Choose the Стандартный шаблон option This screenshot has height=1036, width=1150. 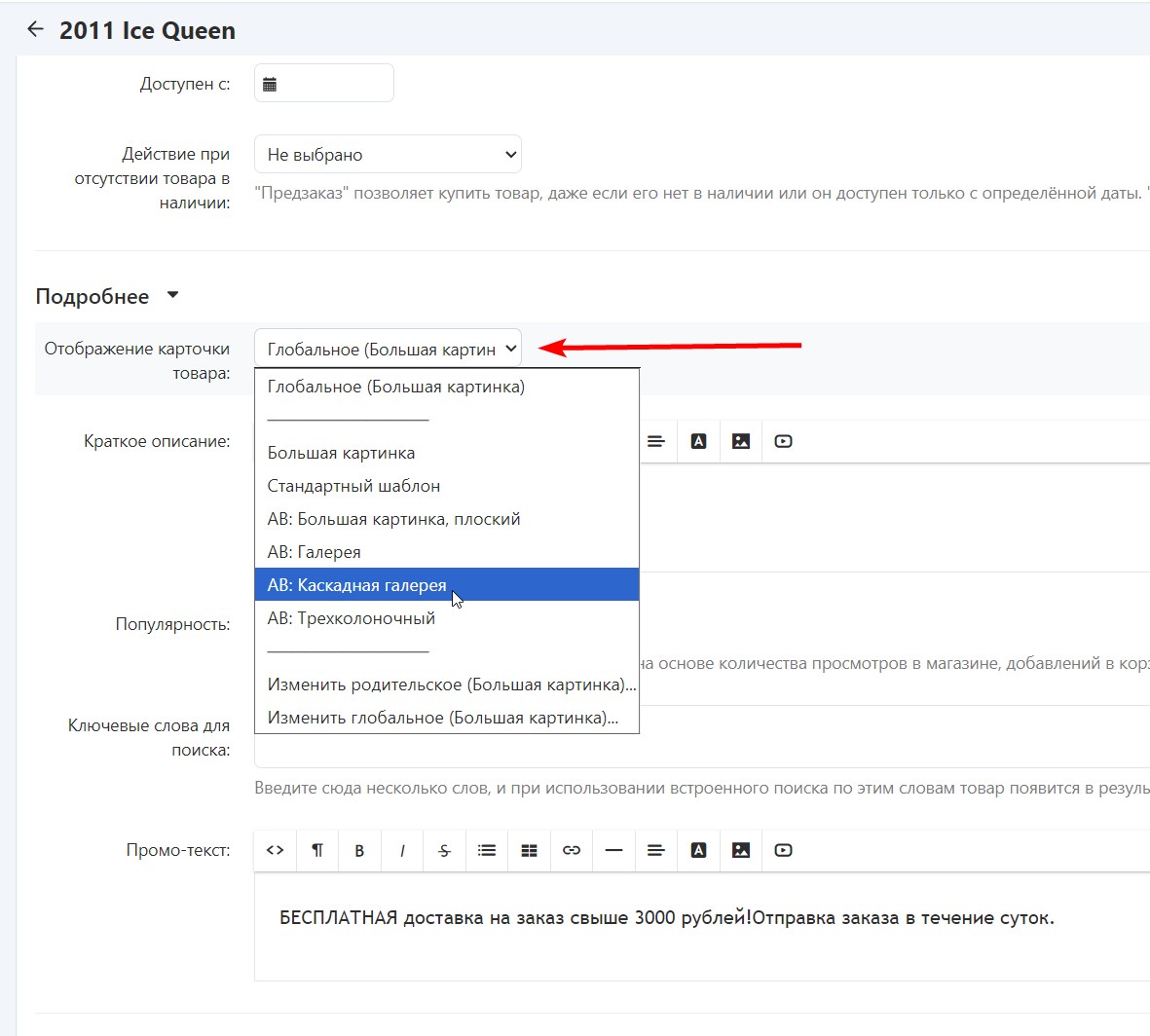click(353, 486)
